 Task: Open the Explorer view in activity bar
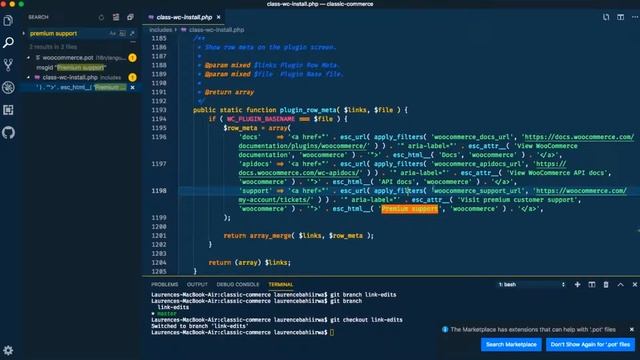[8, 20]
